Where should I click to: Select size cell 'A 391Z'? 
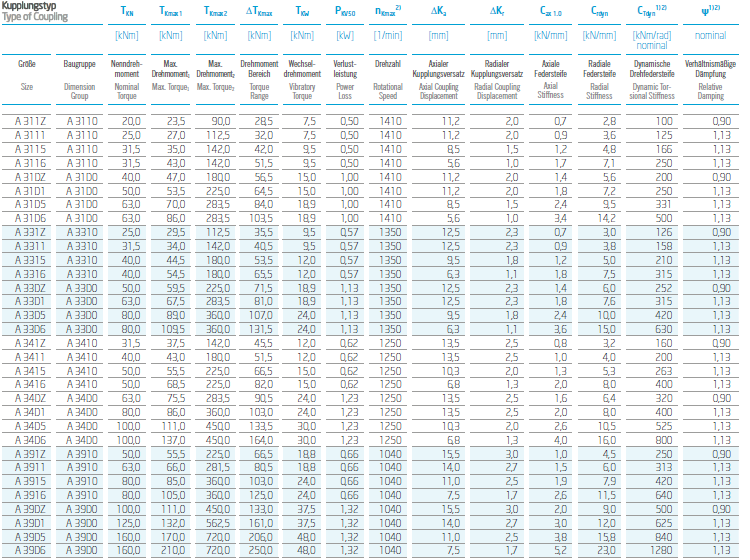30,453
